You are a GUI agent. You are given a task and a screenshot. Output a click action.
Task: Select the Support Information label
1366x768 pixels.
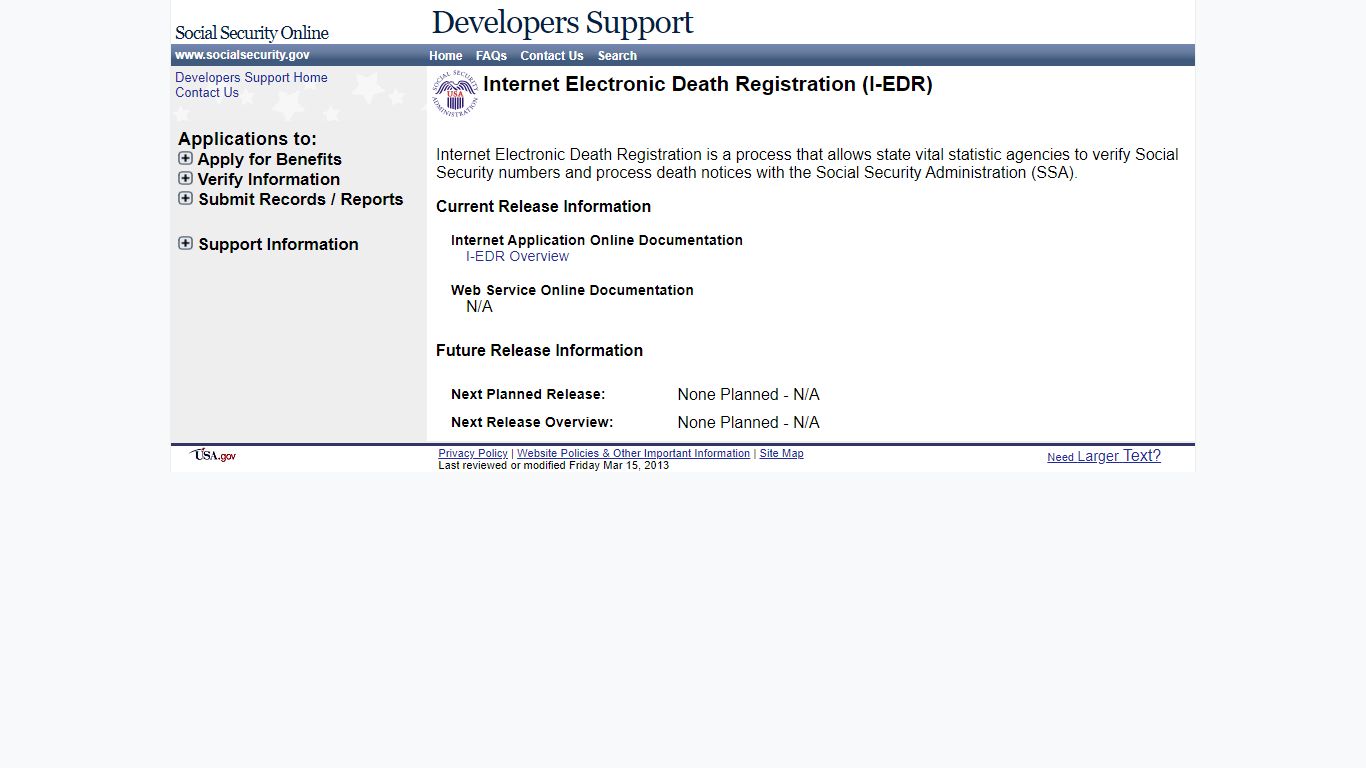tap(278, 244)
